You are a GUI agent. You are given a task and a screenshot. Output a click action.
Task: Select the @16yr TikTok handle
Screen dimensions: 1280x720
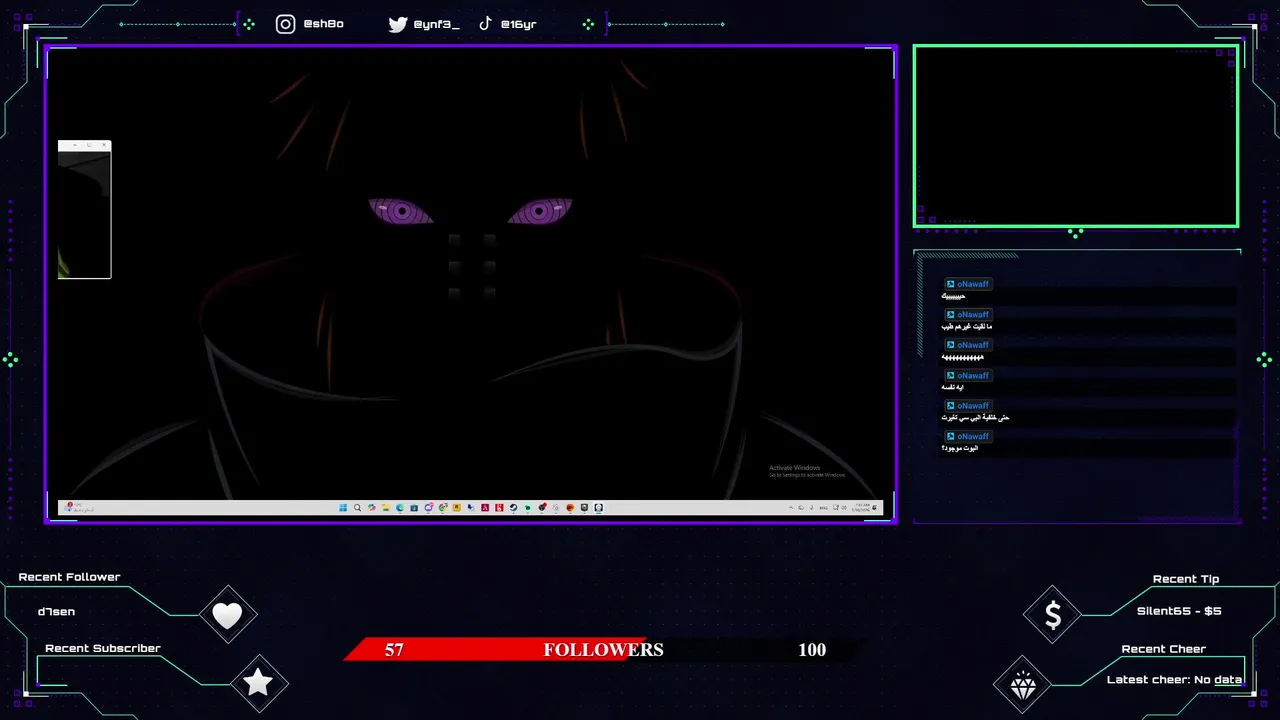coord(518,24)
